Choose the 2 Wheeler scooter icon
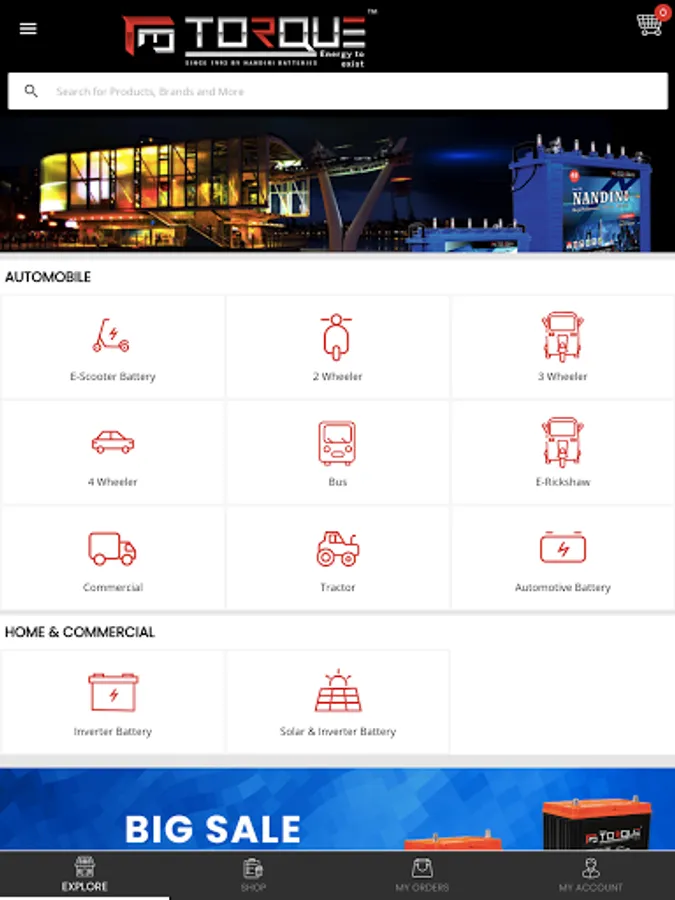This screenshot has width=675, height=900. pos(336,337)
